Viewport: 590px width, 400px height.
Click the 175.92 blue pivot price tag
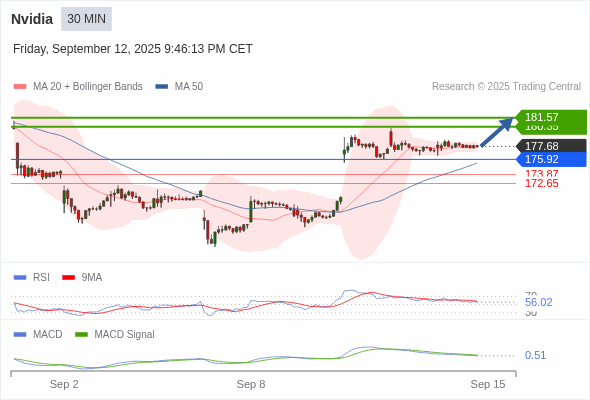coord(551,159)
